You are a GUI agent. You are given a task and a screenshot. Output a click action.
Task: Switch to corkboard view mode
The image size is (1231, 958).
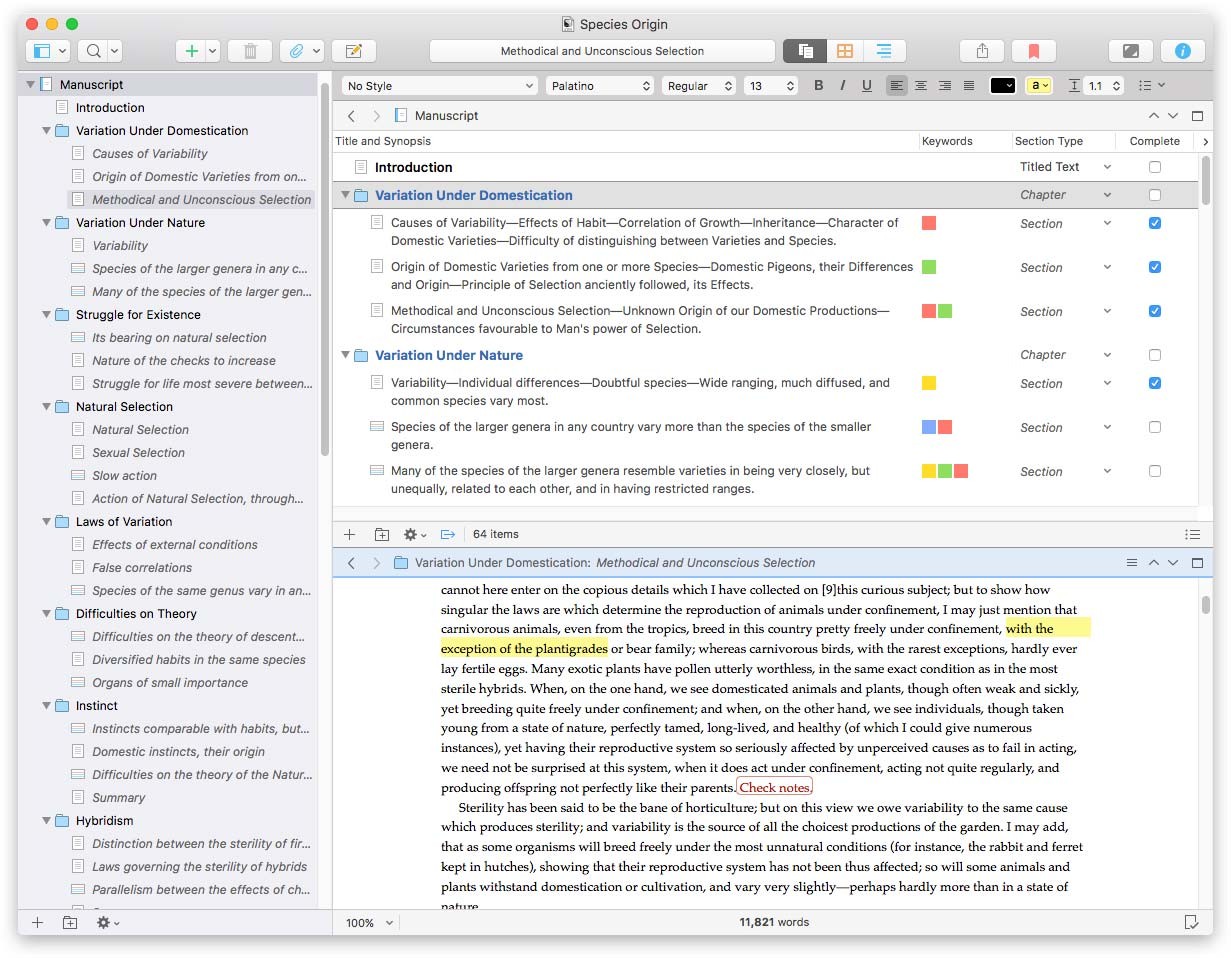coord(845,51)
